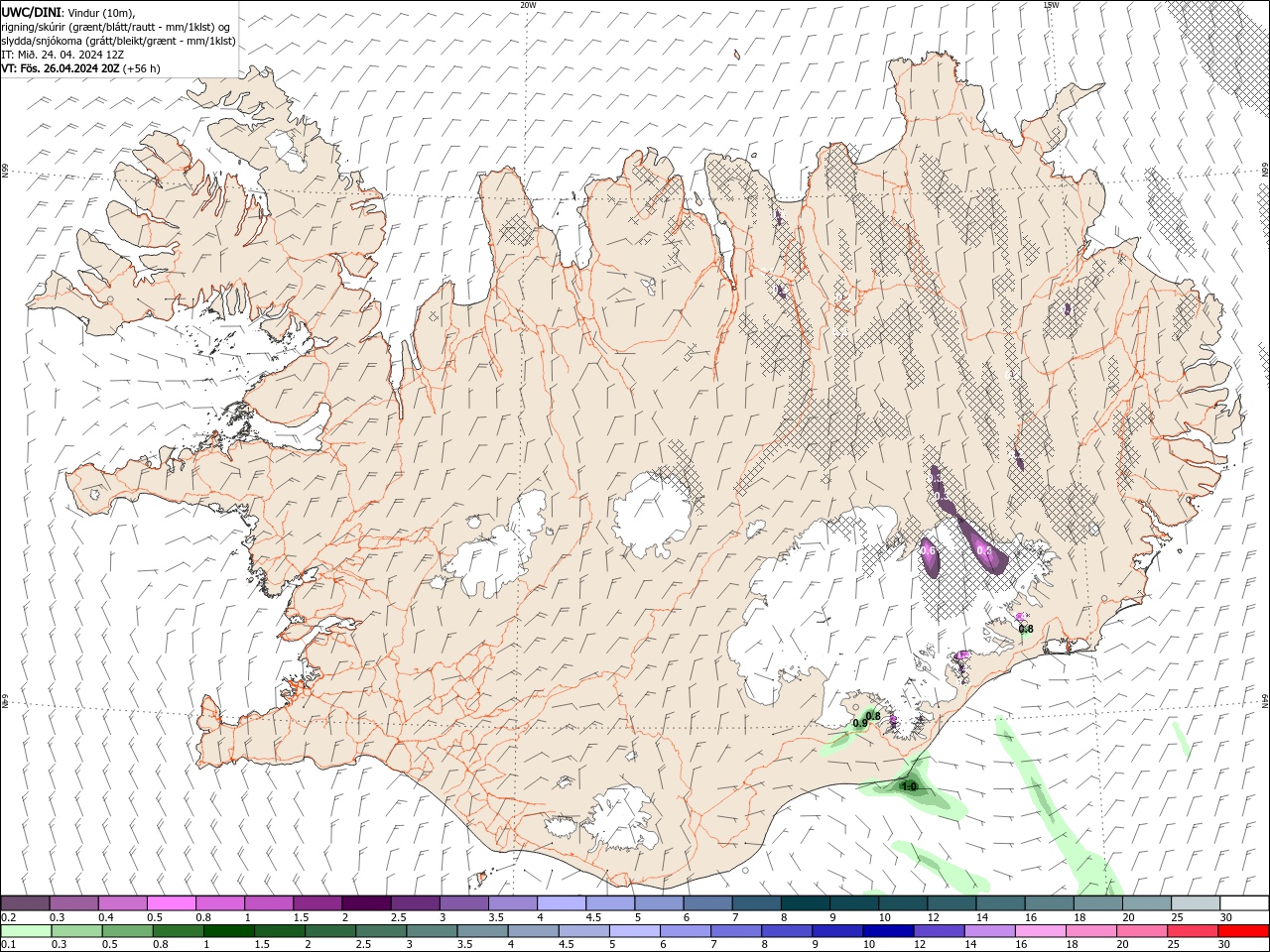Pick the snow legend swatch starting at 0.2
This screenshot has width=1270, height=952.
25,903
